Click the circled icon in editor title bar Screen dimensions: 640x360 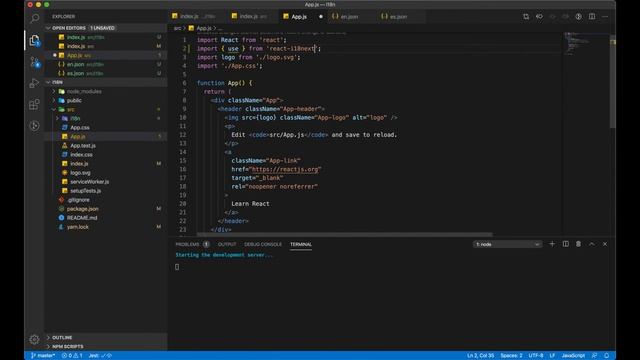(x=578, y=16)
